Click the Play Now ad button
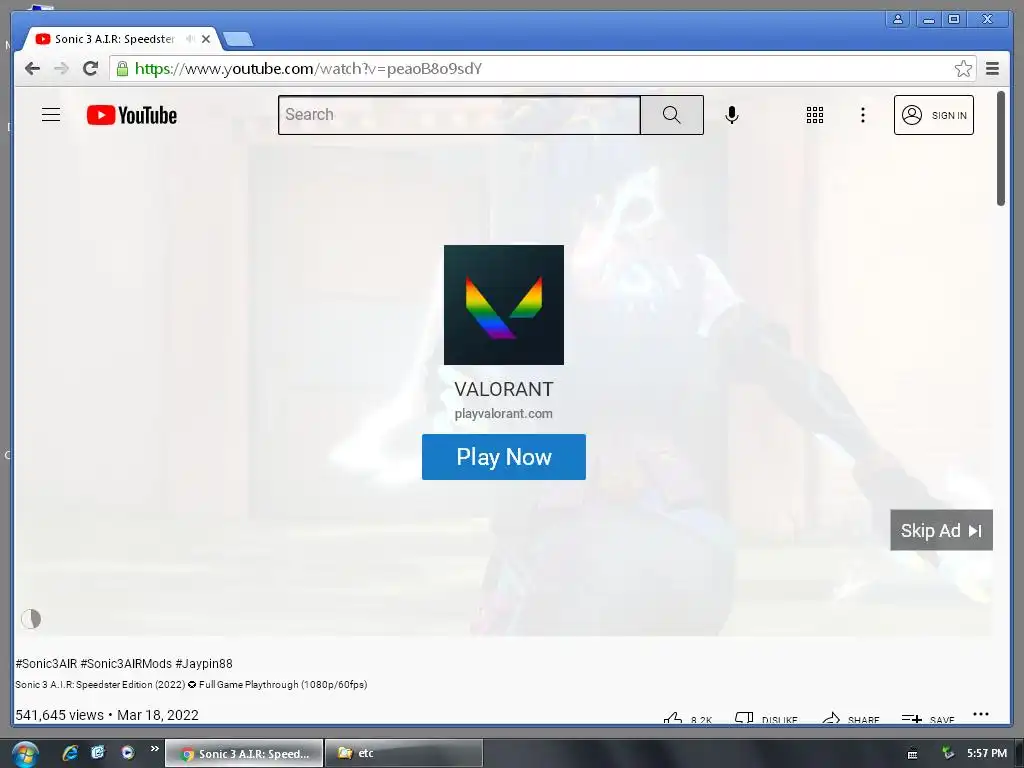This screenshot has width=1024, height=768. [504, 457]
